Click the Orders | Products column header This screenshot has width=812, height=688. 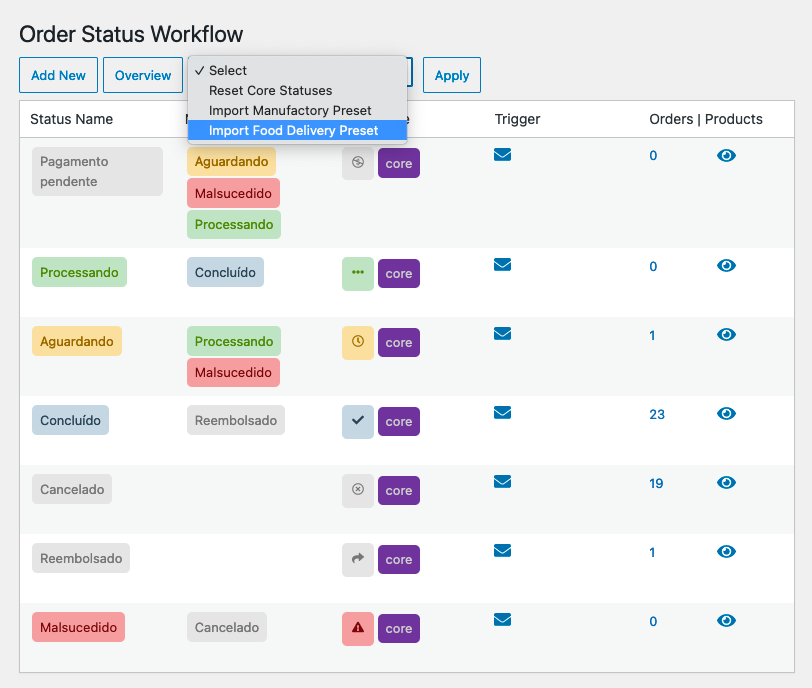706,119
